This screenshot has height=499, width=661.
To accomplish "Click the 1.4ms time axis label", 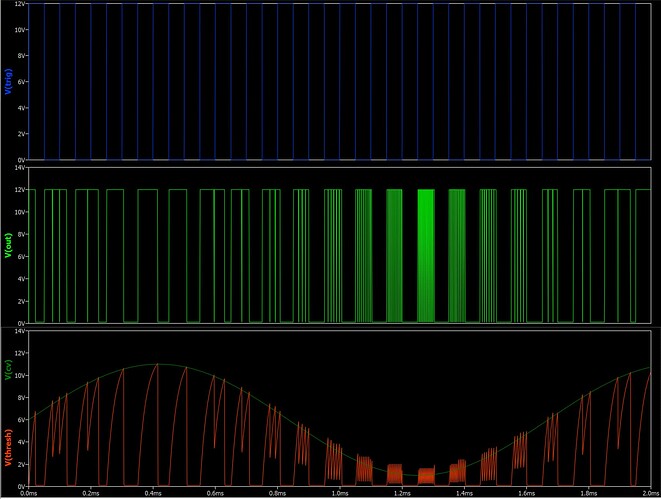I will click(465, 493).
